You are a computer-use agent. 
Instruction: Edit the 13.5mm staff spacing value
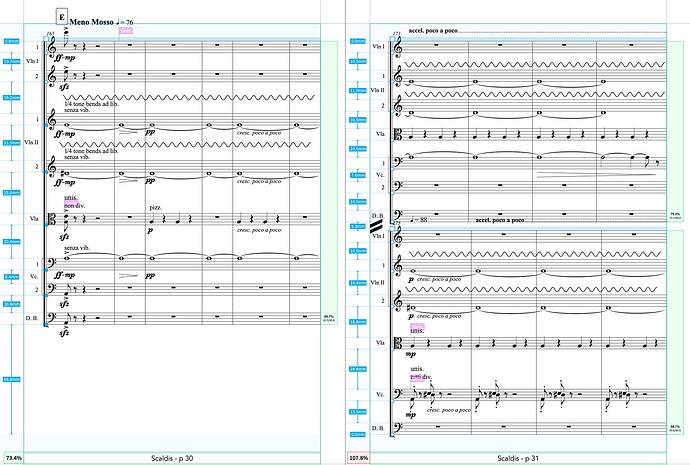click(x=358, y=412)
